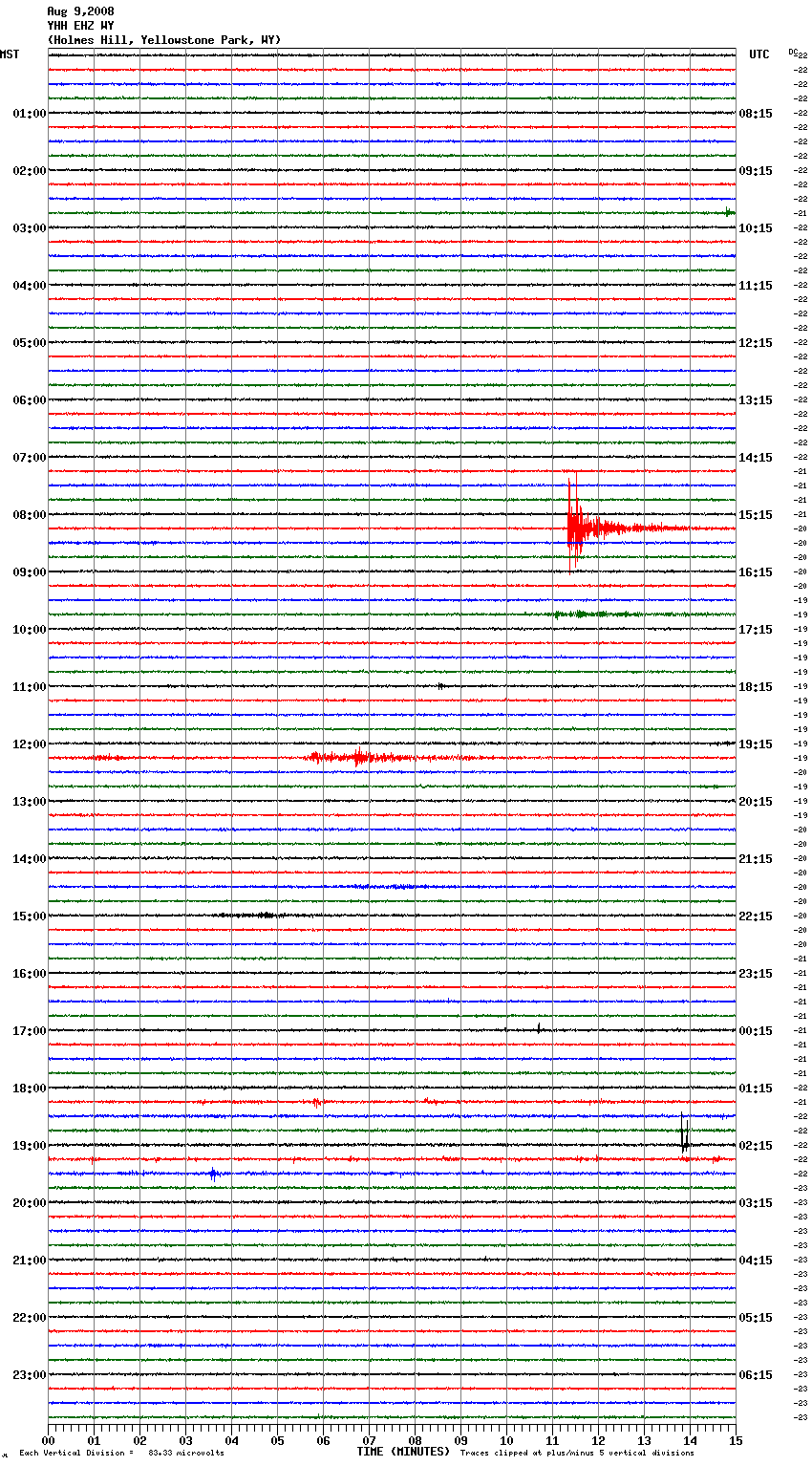Click "(Holmes Hill, Yellowstone Park, WY)" location text
This screenshot has width=812, height=1466.
point(163,40)
